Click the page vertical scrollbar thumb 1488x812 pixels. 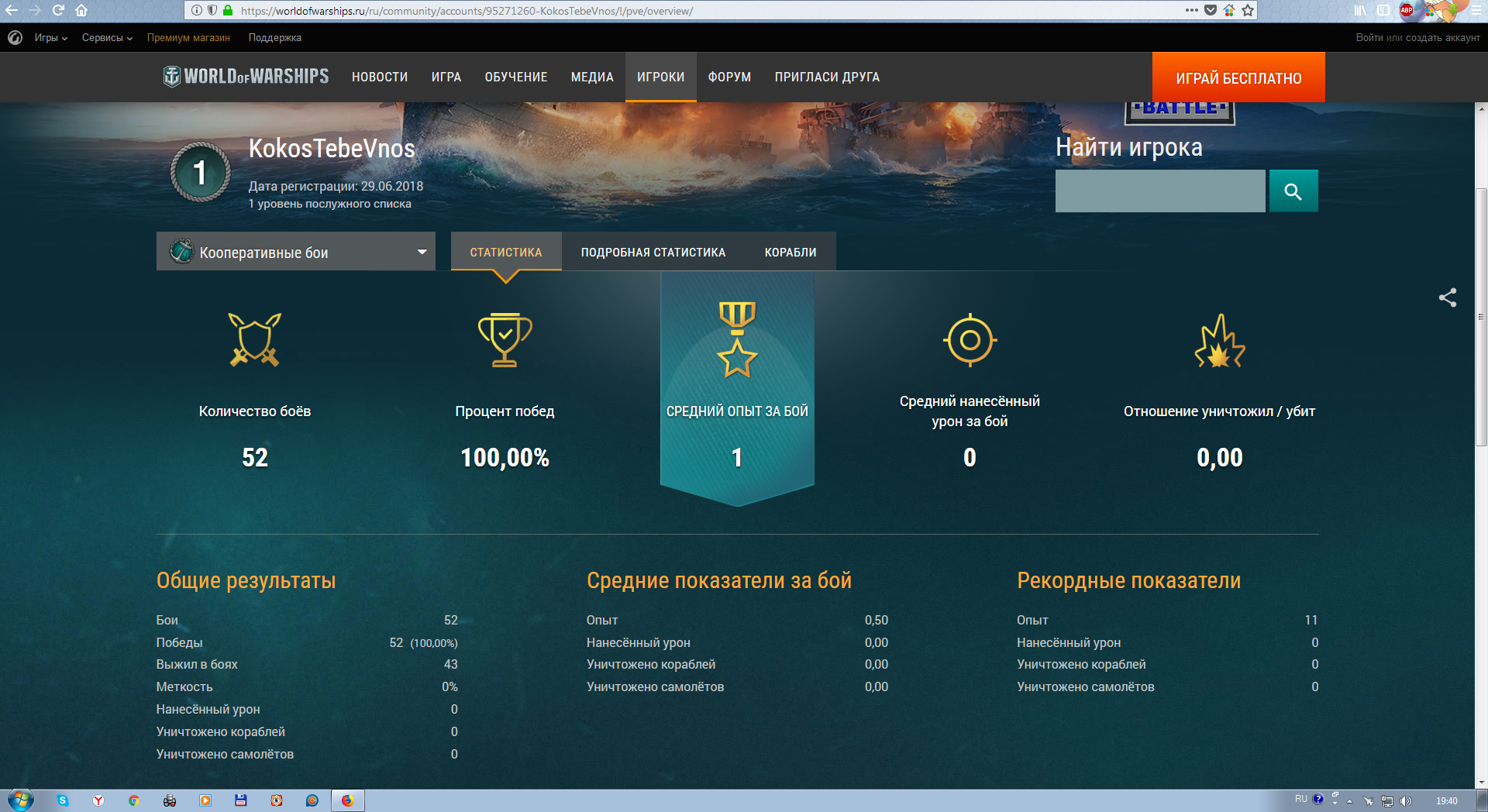pyautogui.click(x=1481, y=316)
